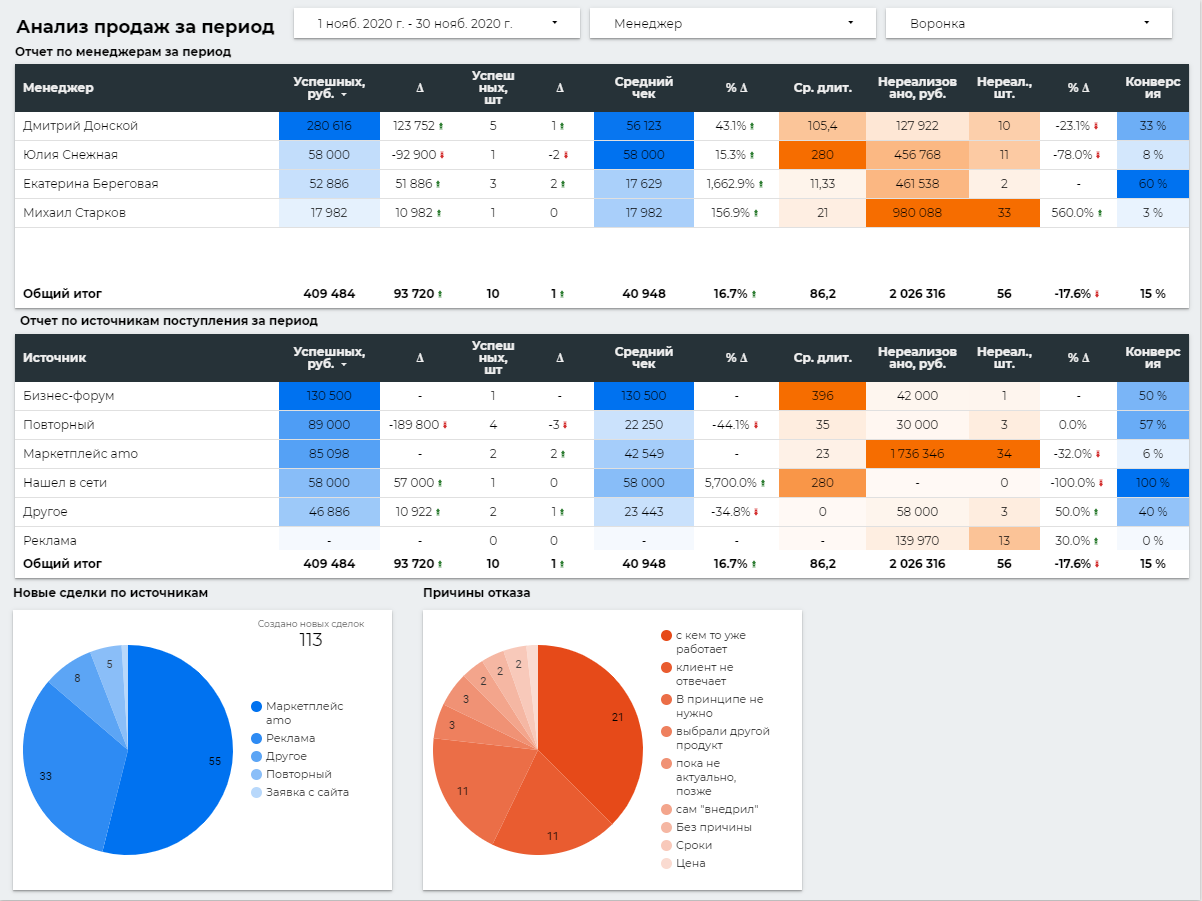Viewport: 1202px width, 901px height.
Task: Click the sort arrow in managers table Успешных, руб. header
Action: click(x=344, y=95)
